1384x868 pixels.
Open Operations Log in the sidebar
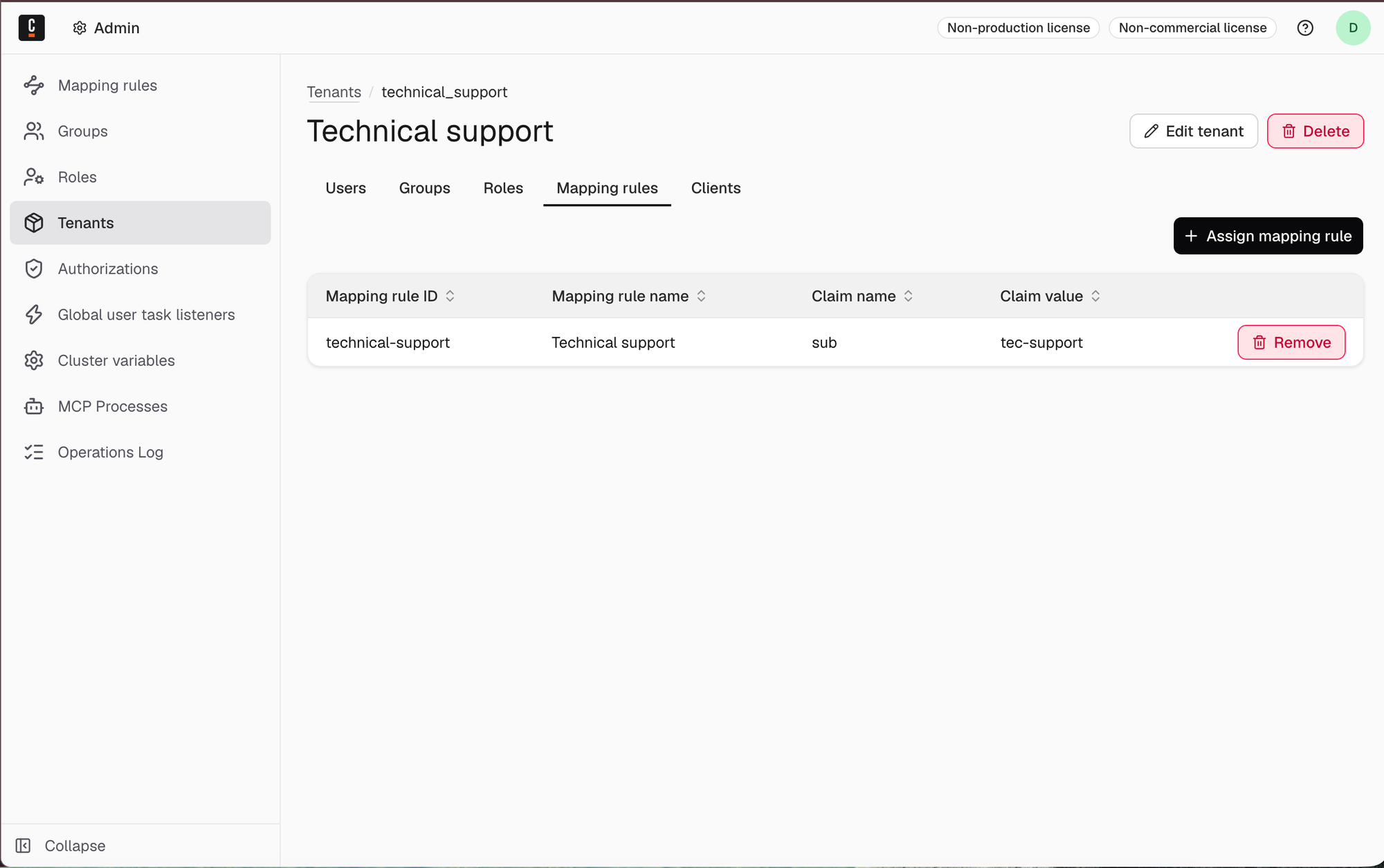click(x=140, y=452)
